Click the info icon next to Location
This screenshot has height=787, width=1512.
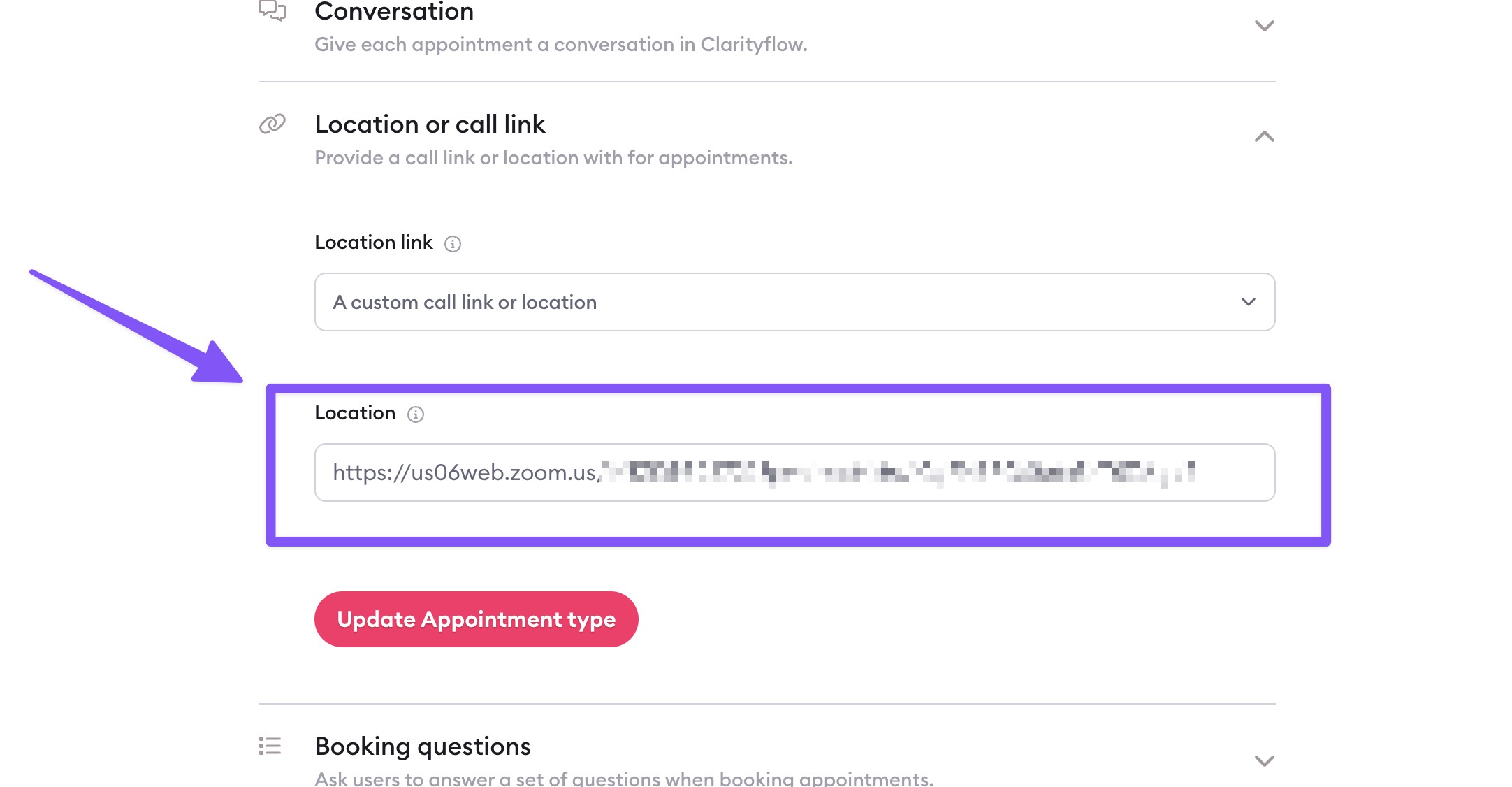(416, 414)
